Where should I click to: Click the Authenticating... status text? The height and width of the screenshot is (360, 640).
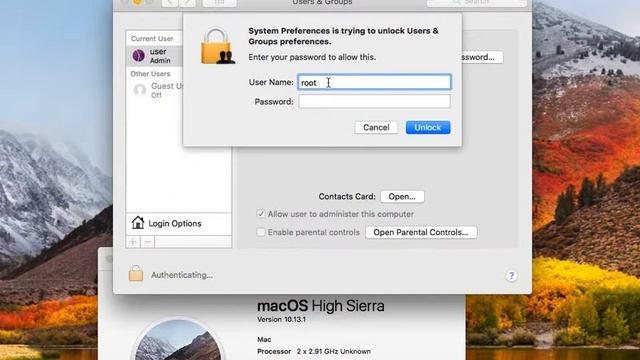[182, 275]
